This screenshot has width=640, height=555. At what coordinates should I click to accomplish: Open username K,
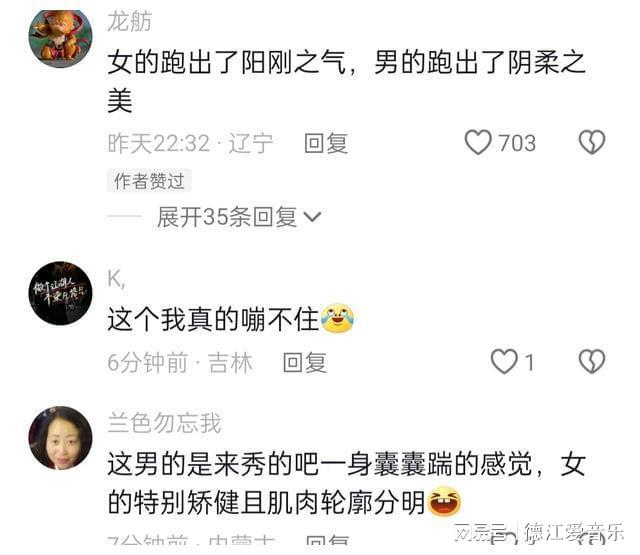117,280
